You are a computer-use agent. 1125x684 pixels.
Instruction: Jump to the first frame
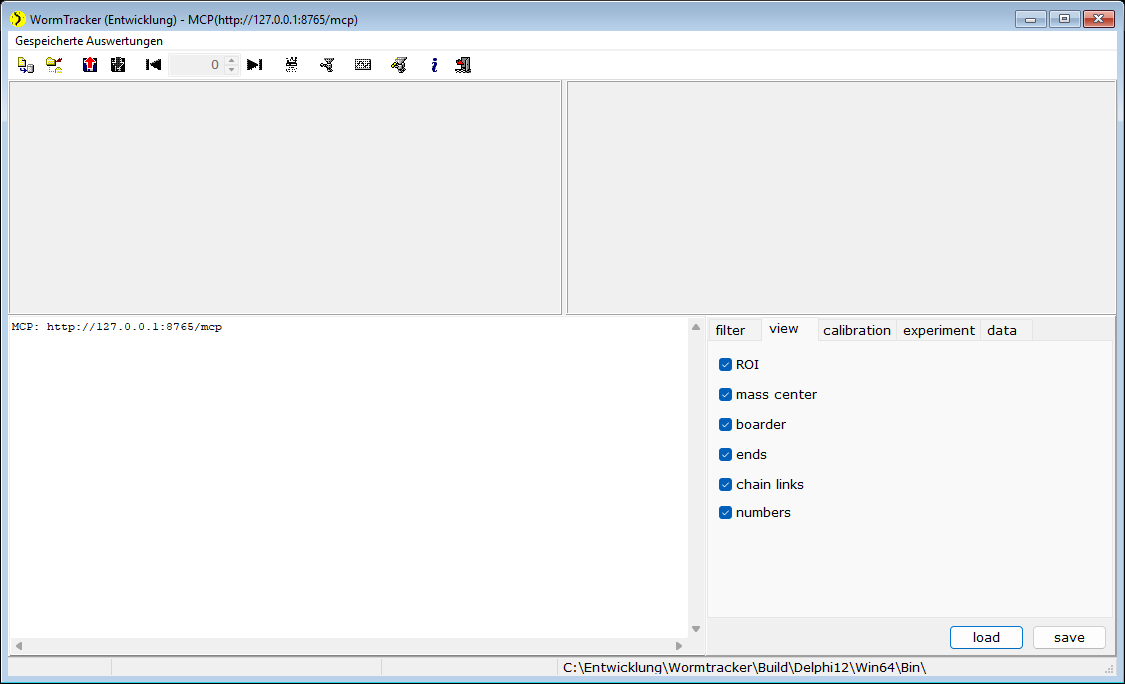(x=154, y=65)
